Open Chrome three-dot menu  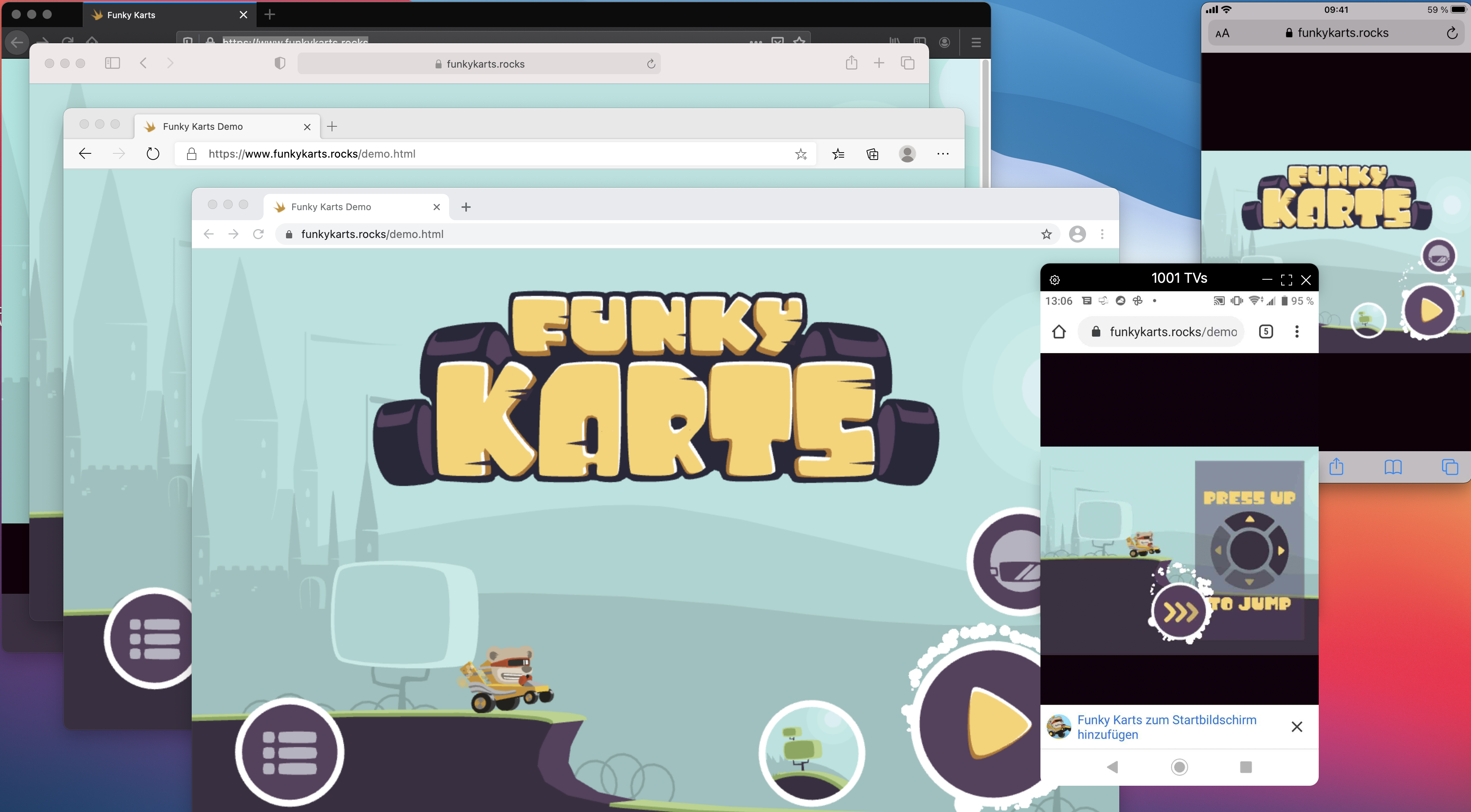(1102, 234)
